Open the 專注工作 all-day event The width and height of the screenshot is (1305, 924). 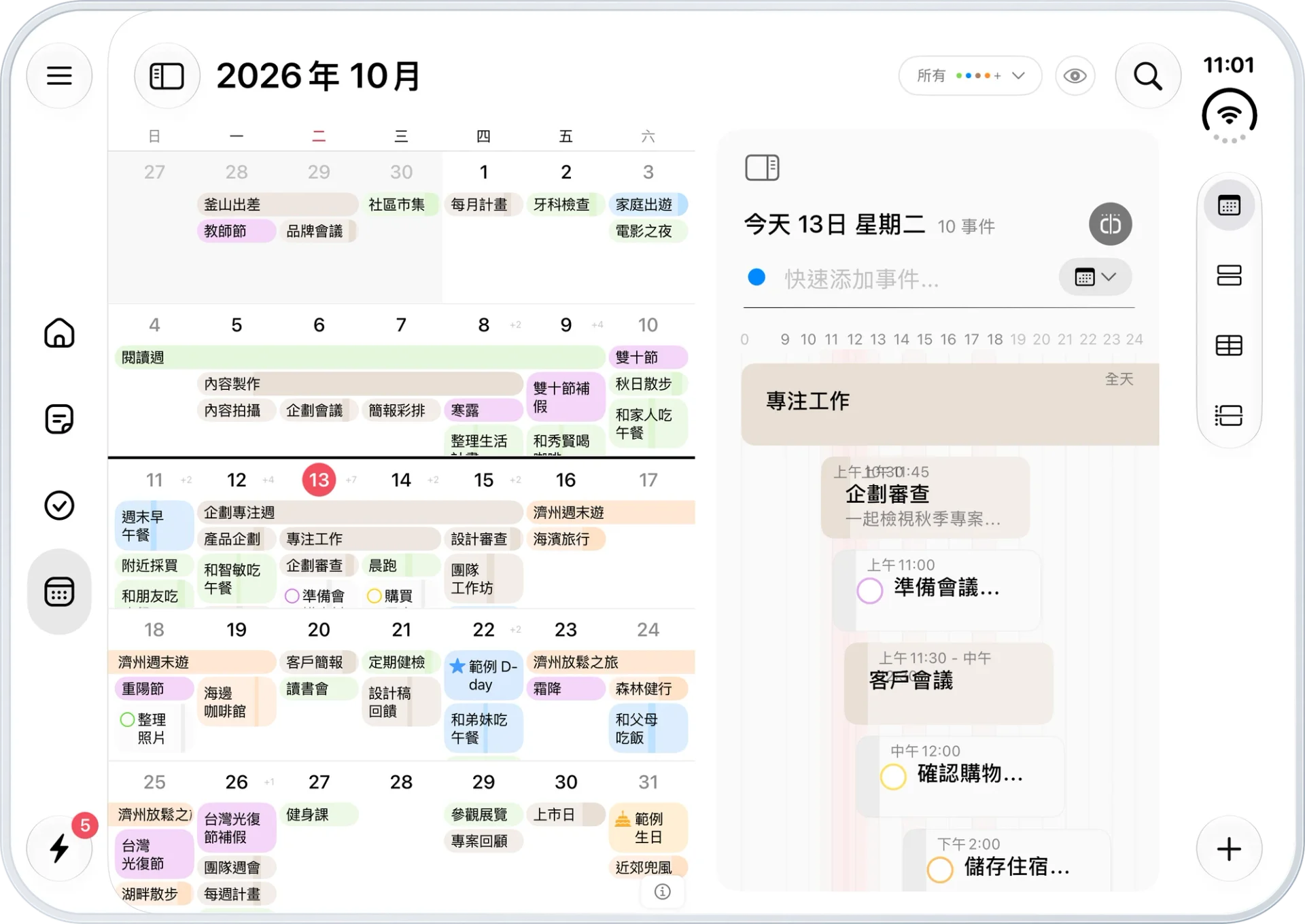point(950,404)
